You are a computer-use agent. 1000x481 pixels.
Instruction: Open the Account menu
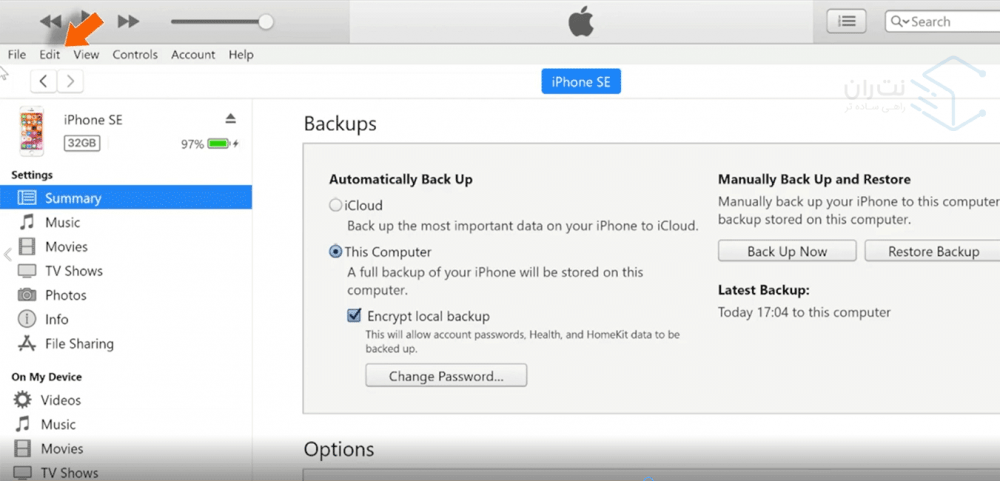[193, 55]
